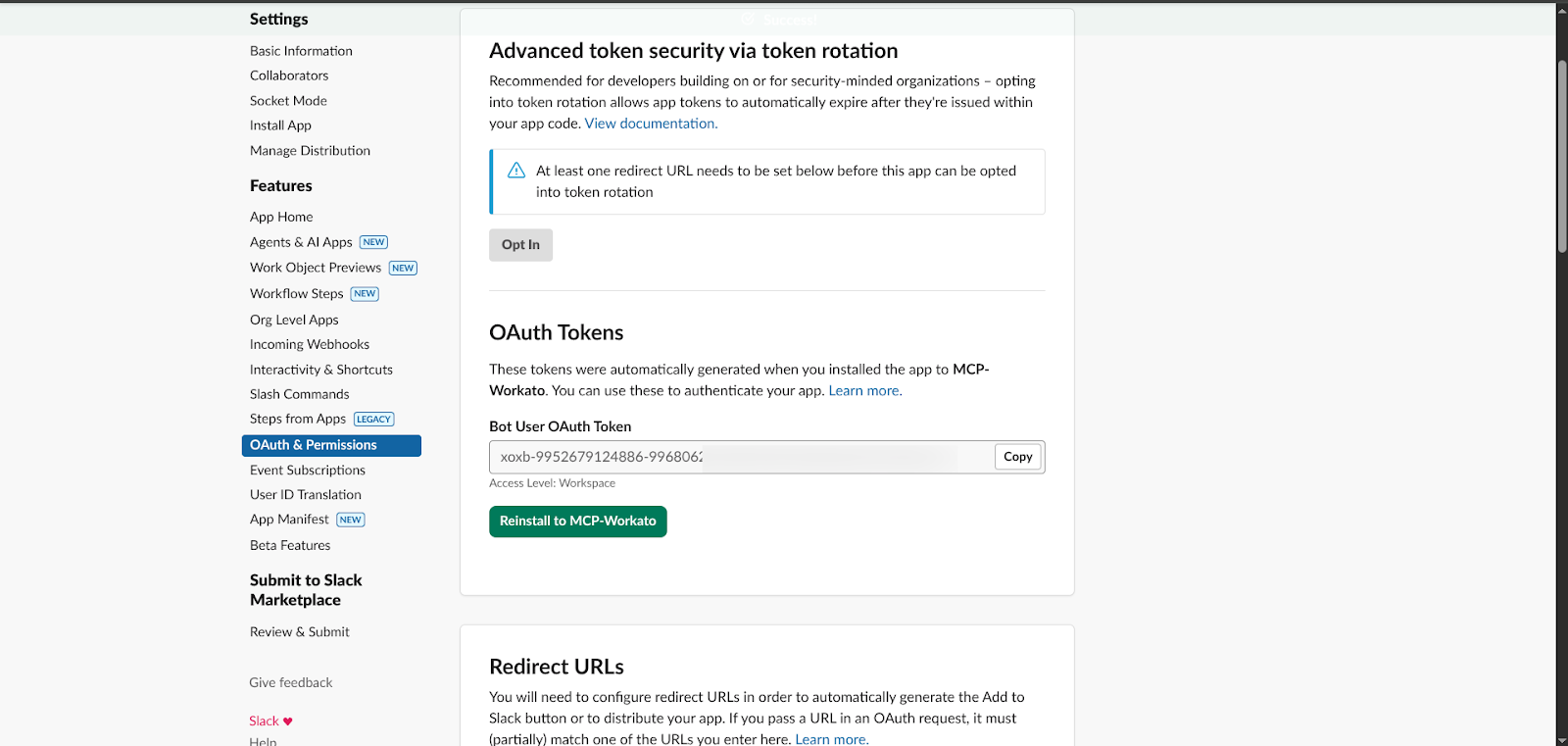Click the warning triangle icon in alert

(516, 171)
